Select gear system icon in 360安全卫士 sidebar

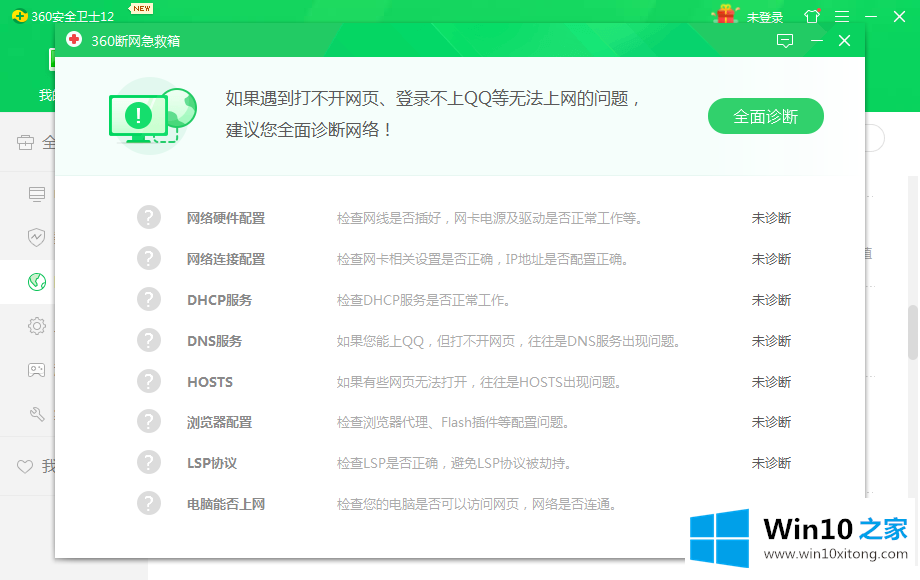click(x=36, y=325)
